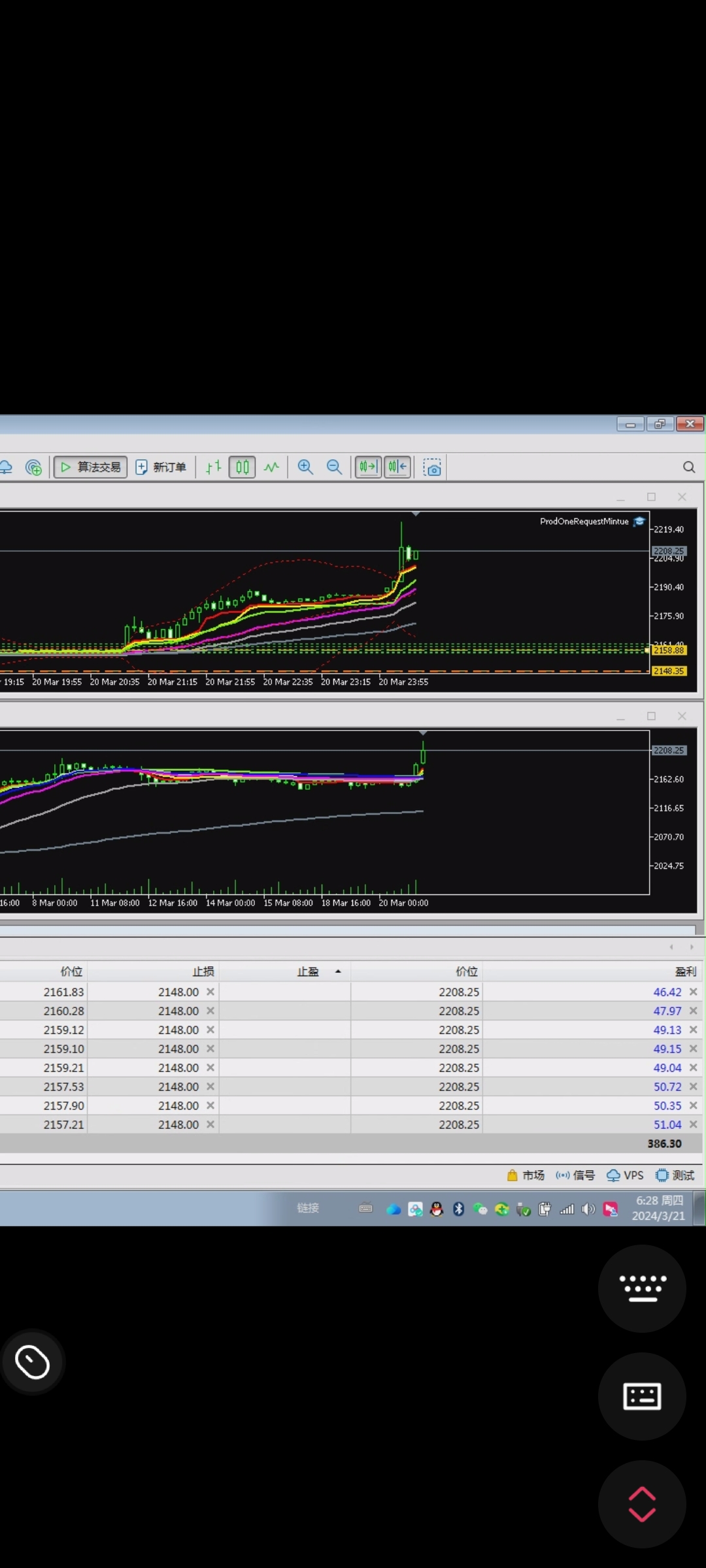Screen dimensions: 706x1568
Task: Switch to line chart display
Action: (x=271, y=467)
